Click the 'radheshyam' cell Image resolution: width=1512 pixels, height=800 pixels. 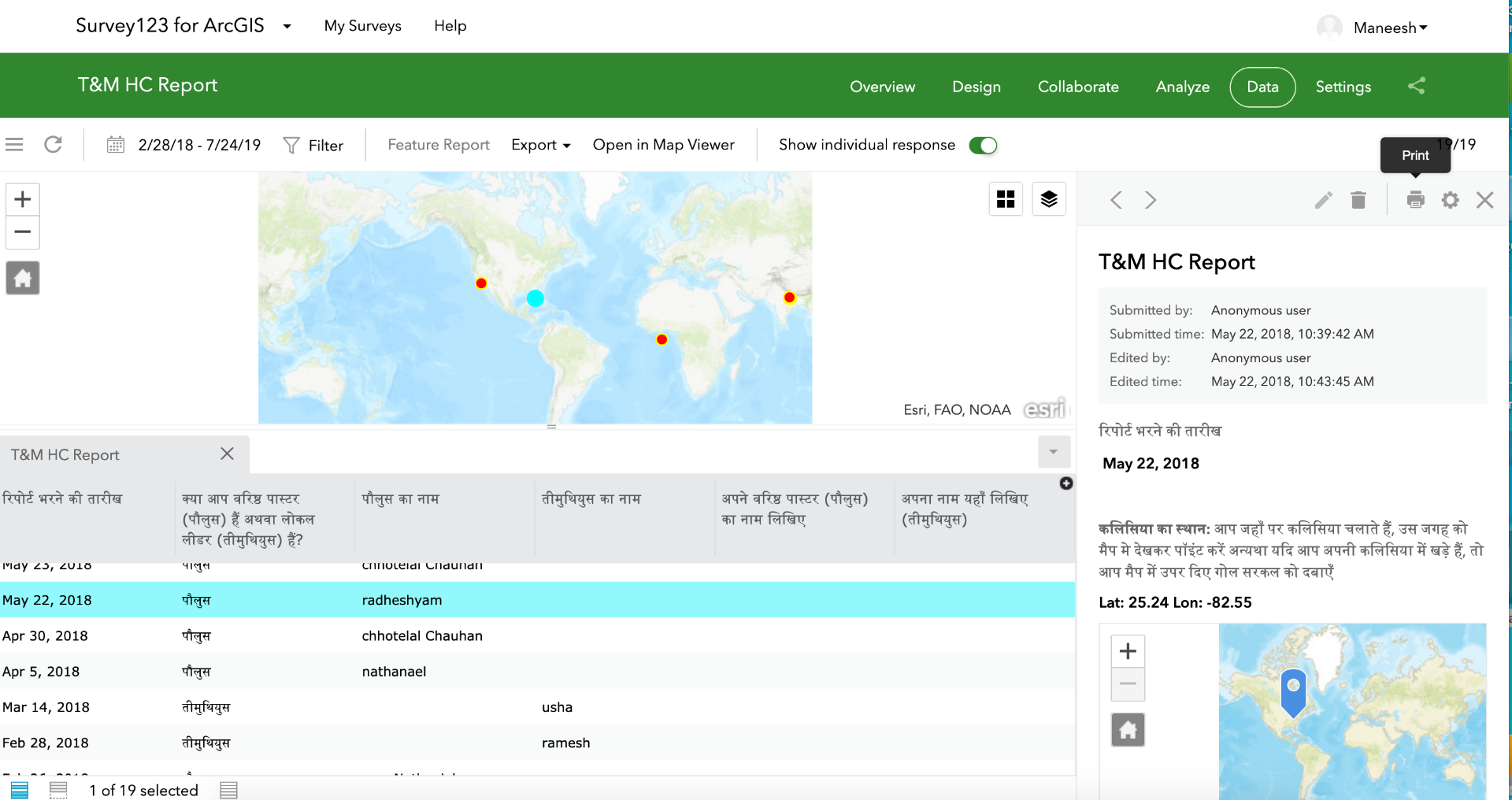point(402,600)
